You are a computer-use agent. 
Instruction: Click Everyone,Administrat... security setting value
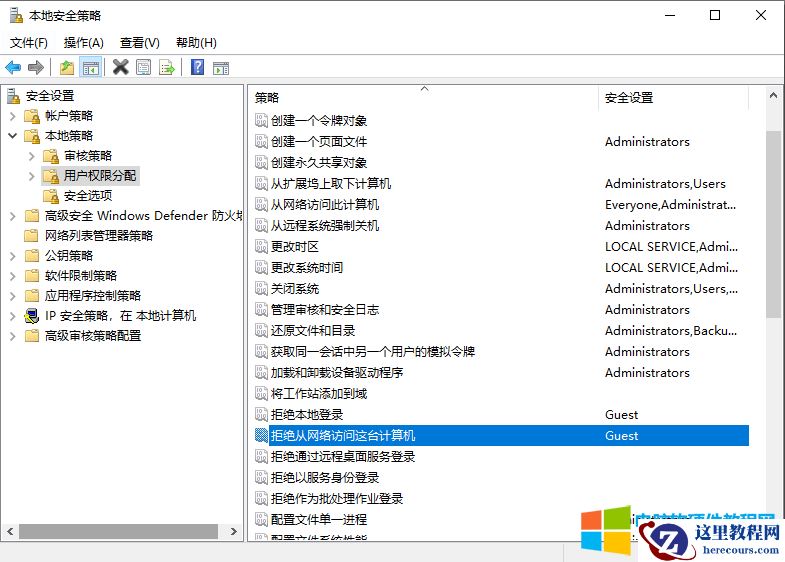tap(670, 205)
